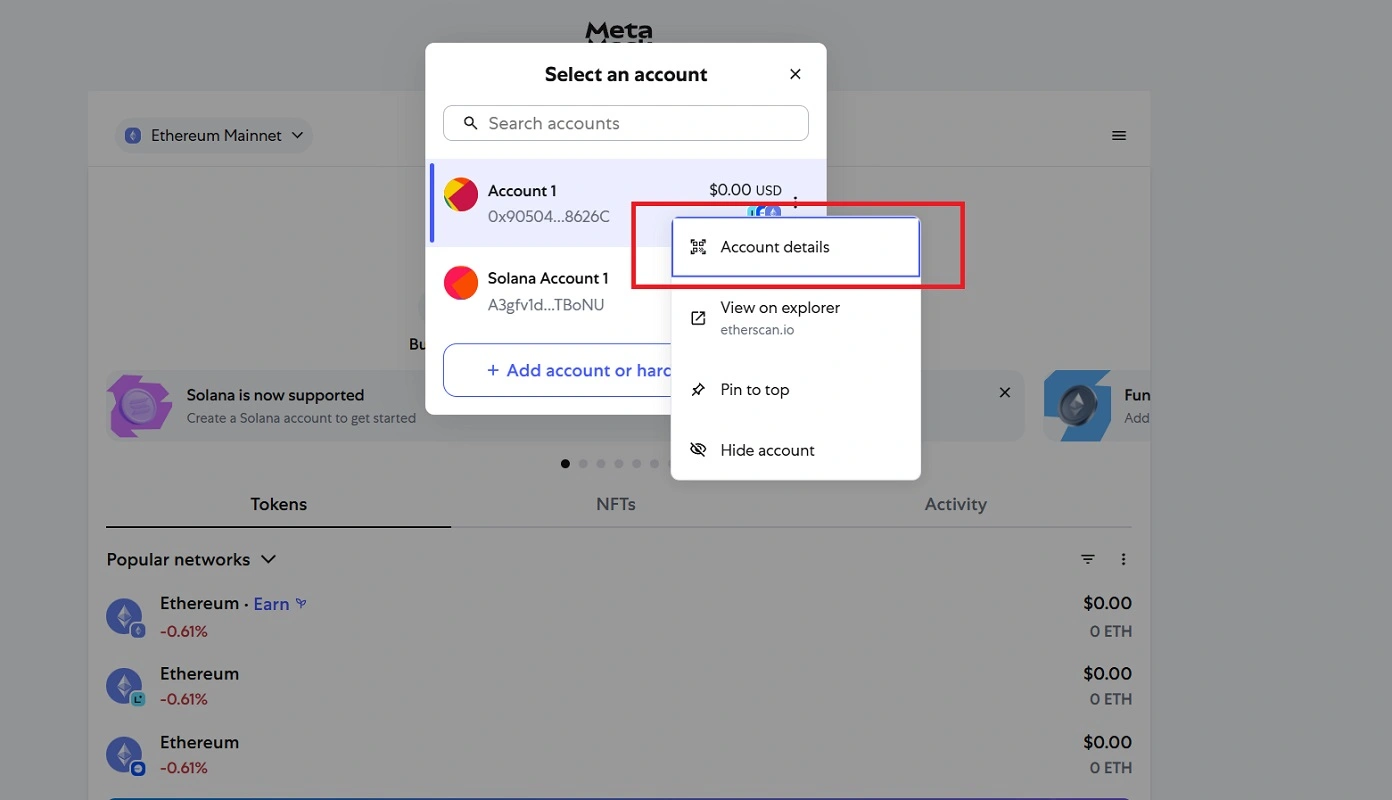Select Hide account menu entry
The width and height of the screenshot is (1392, 800).
(x=795, y=450)
